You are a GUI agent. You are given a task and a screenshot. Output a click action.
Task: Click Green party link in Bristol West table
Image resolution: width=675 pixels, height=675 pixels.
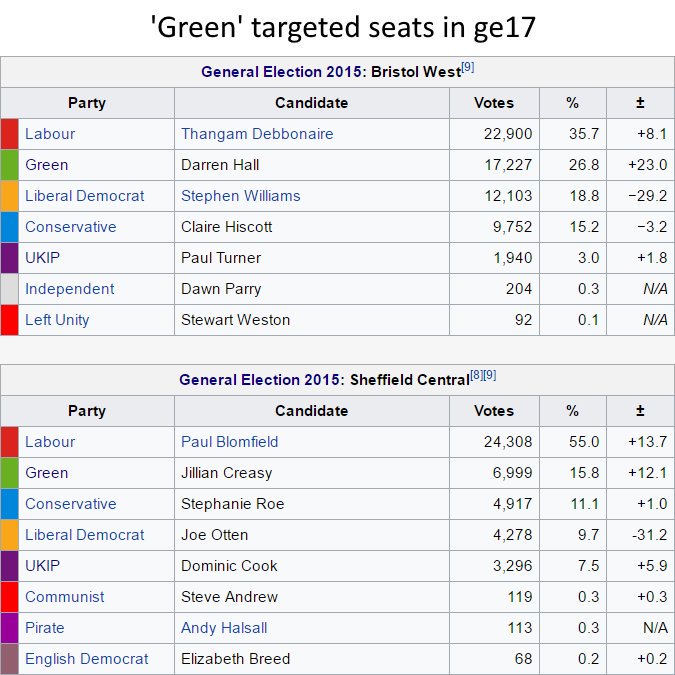[46, 165]
